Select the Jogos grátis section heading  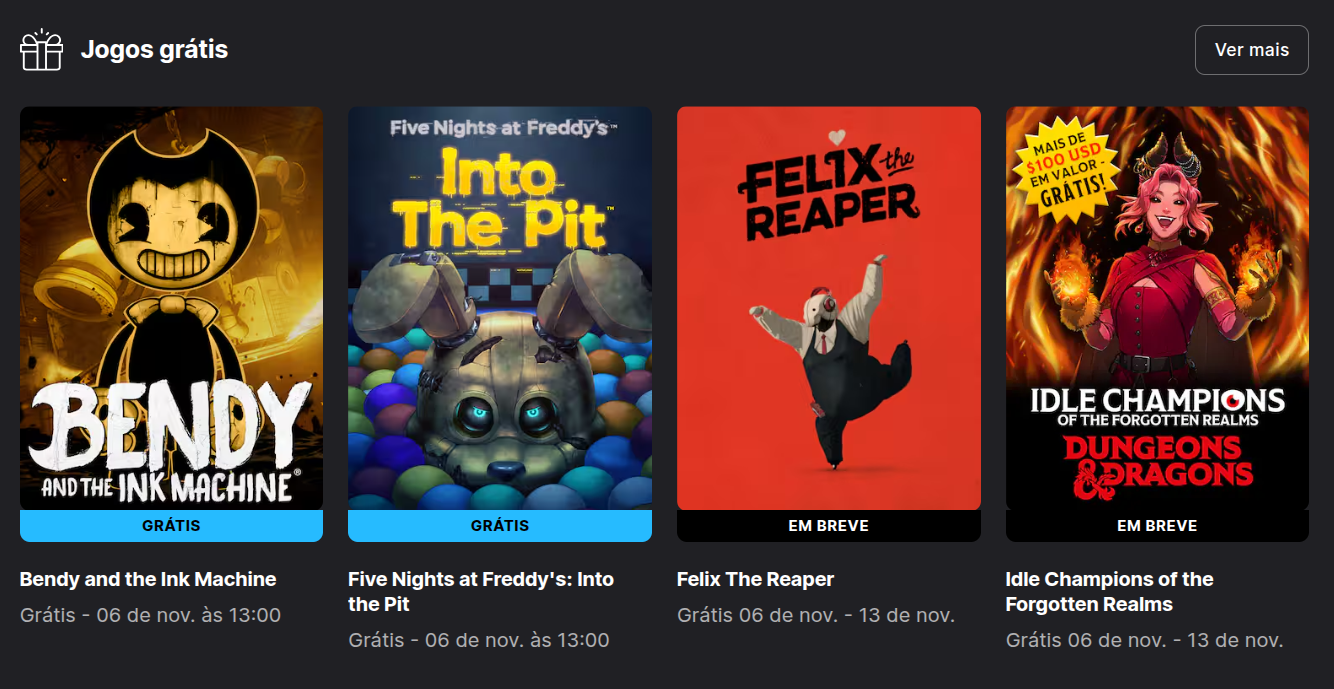click(x=154, y=49)
